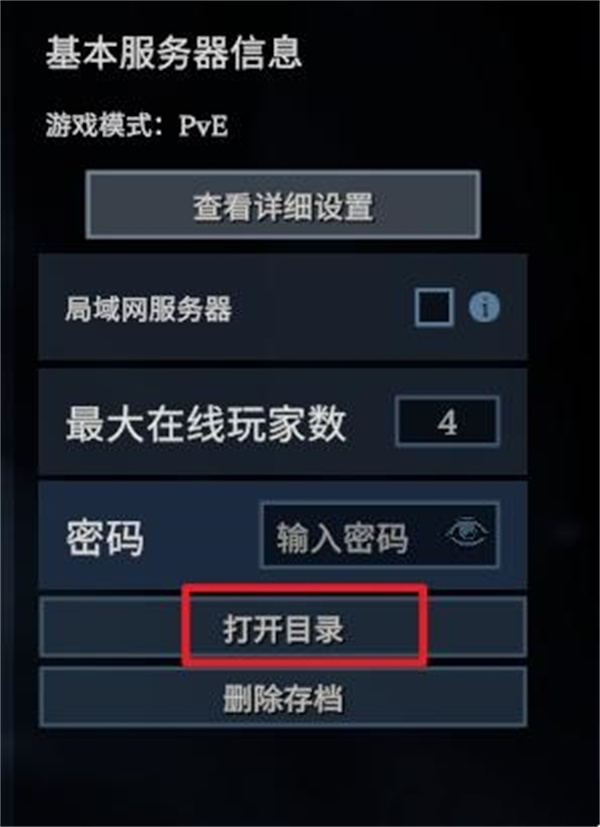Click the LAN server row background
Viewport: 600px width, 827px height.
pyautogui.click(x=283, y=307)
